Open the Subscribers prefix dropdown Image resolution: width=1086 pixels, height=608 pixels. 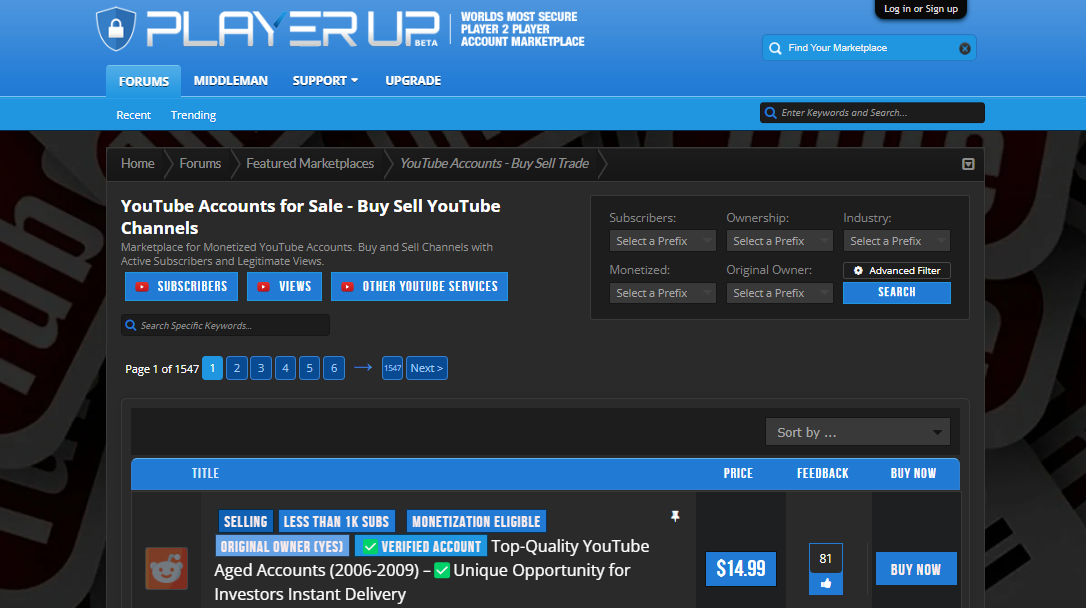(662, 240)
